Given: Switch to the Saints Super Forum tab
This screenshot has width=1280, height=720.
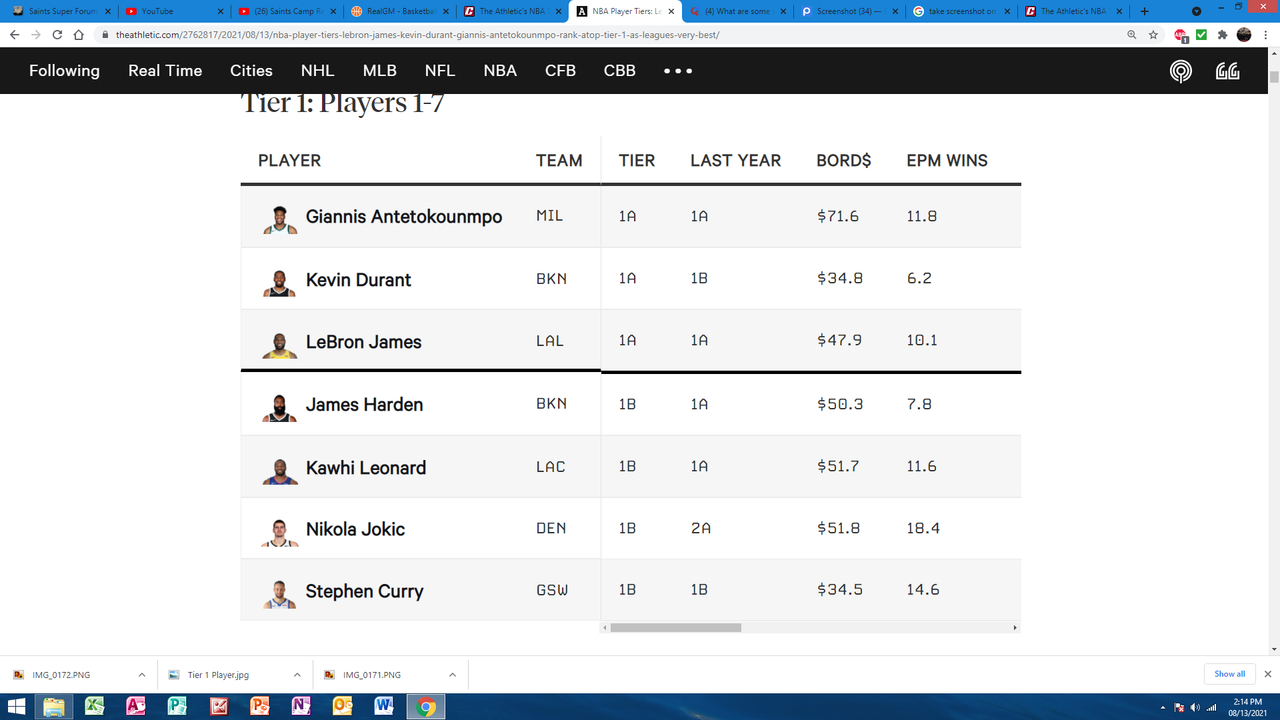Looking at the screenshot, I should click(60, 11).
